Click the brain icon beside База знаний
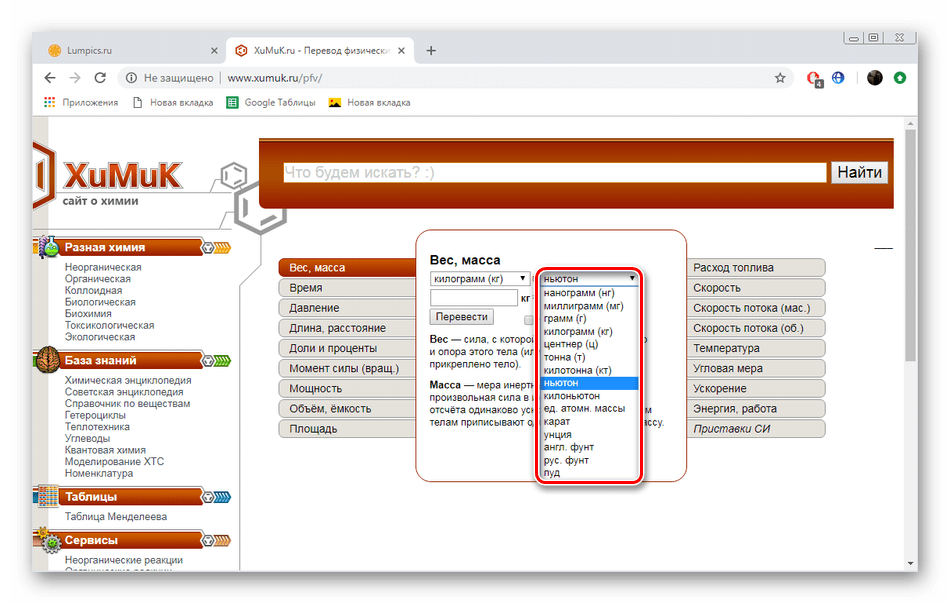The width and height of the screenshot is (950, 604). pos(47,360)
